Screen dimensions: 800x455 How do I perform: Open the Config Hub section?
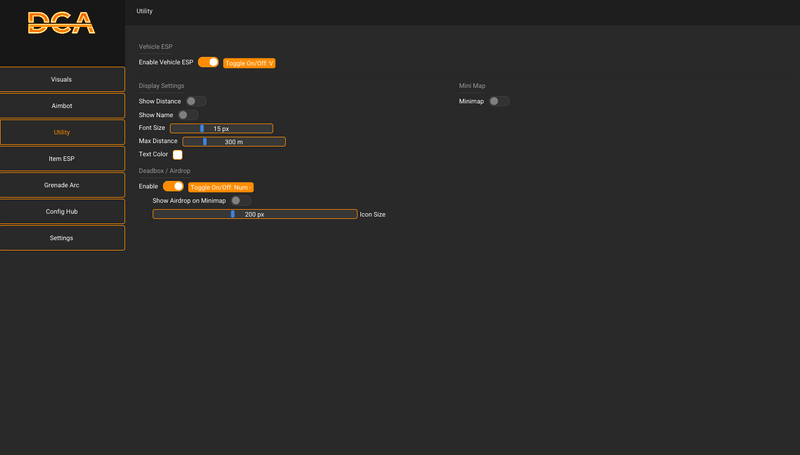pos(62,211)
